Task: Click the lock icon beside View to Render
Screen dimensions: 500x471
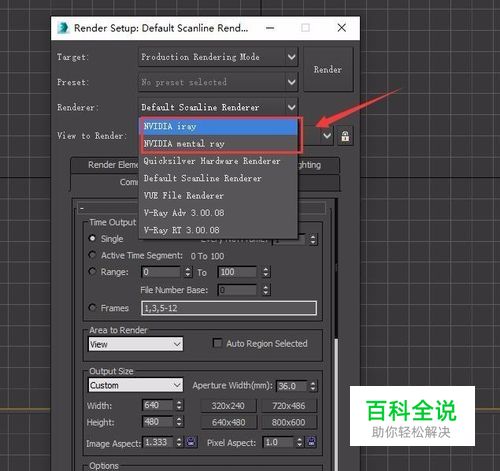Action: click(345, 136)
